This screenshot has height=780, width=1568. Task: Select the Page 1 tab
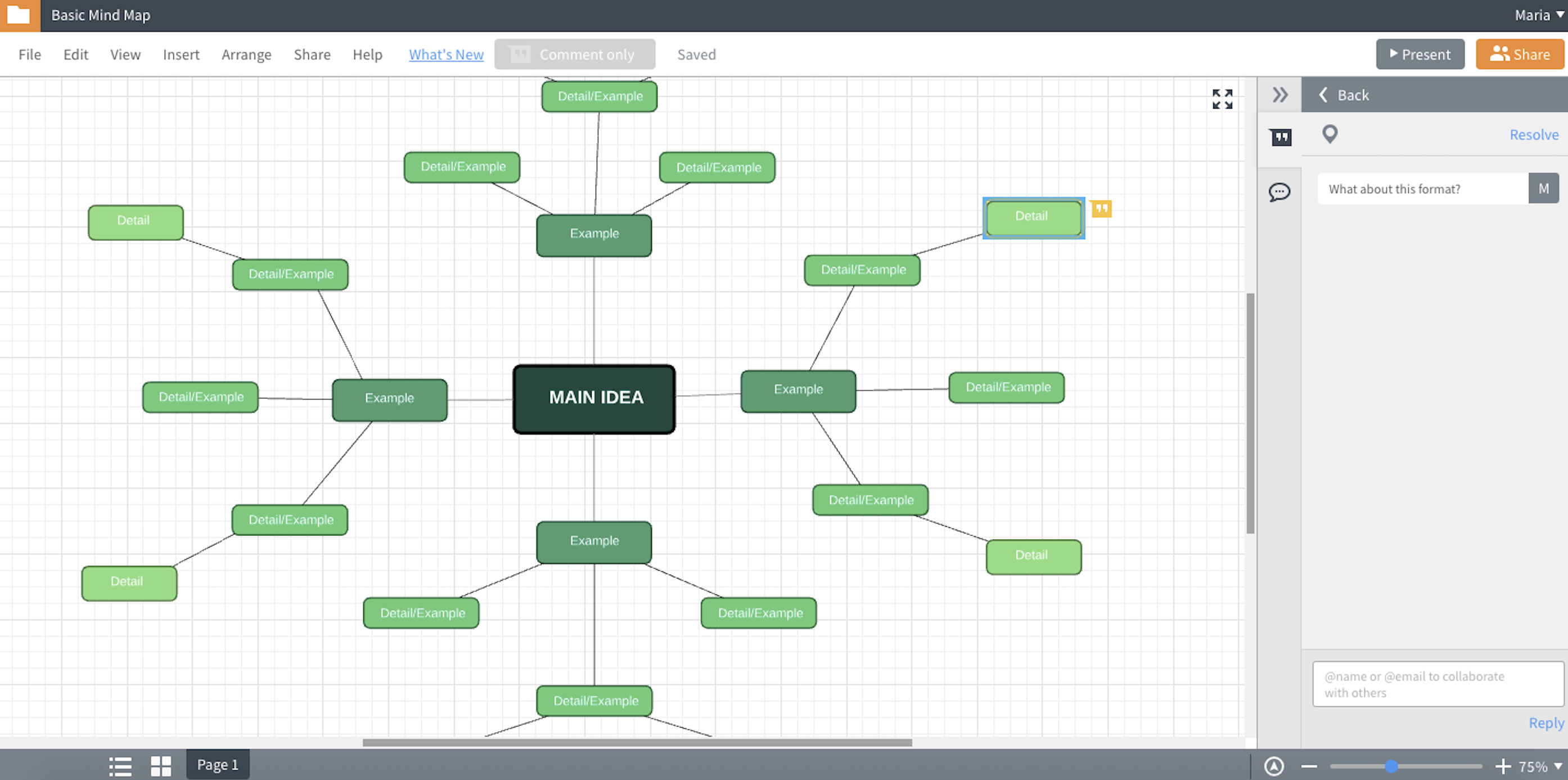point(217,765)
